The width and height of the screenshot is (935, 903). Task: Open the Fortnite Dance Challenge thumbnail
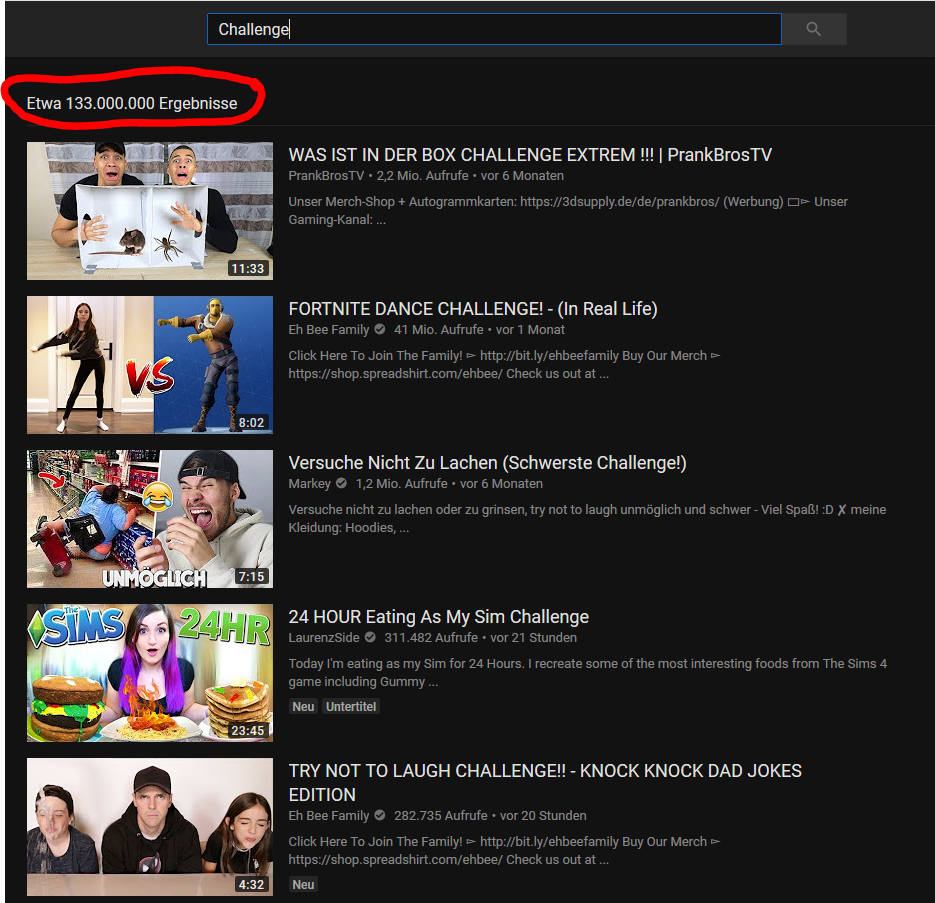[150, 364]
